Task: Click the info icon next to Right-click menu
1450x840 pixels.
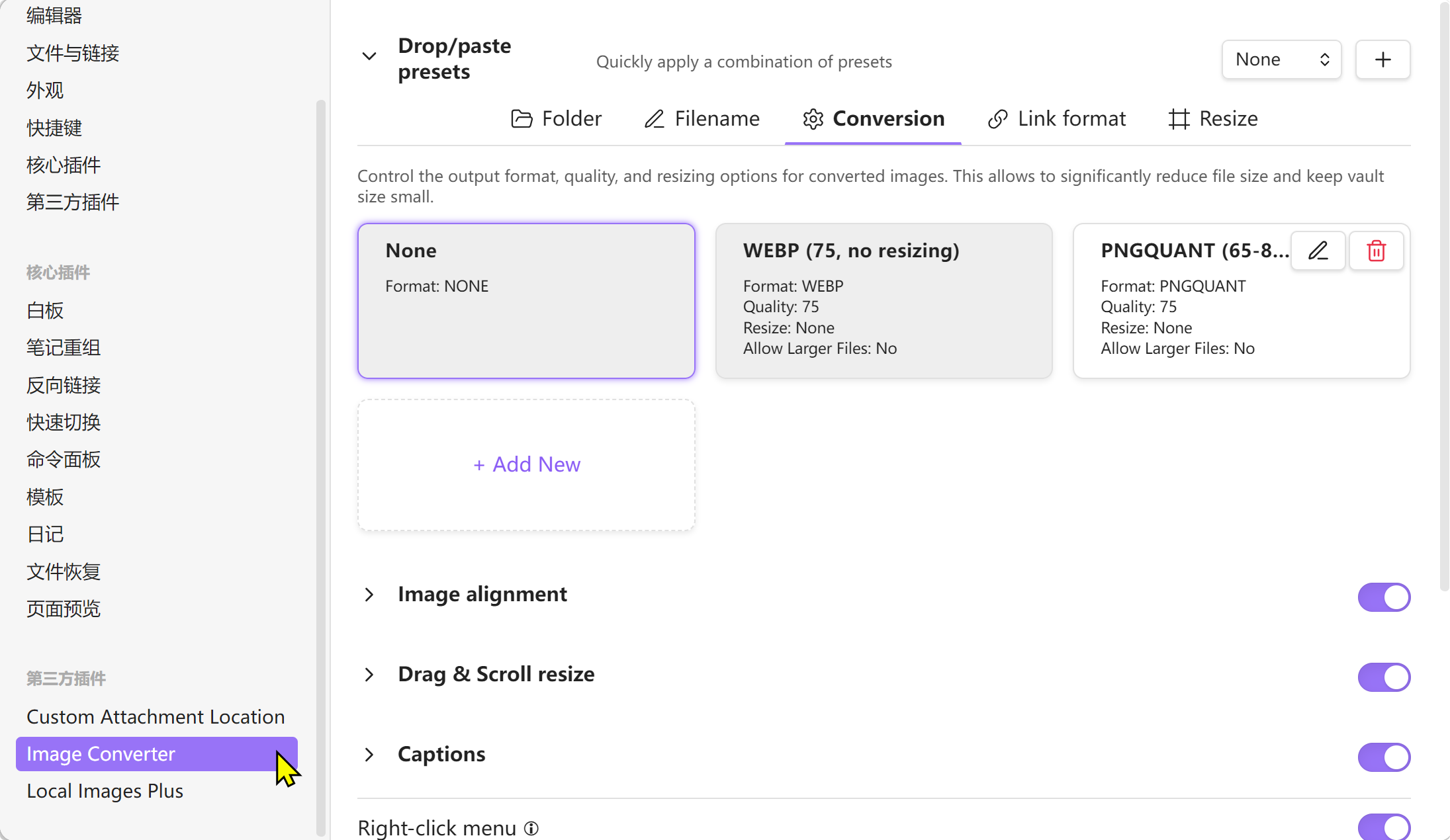Action: (531, 828)
